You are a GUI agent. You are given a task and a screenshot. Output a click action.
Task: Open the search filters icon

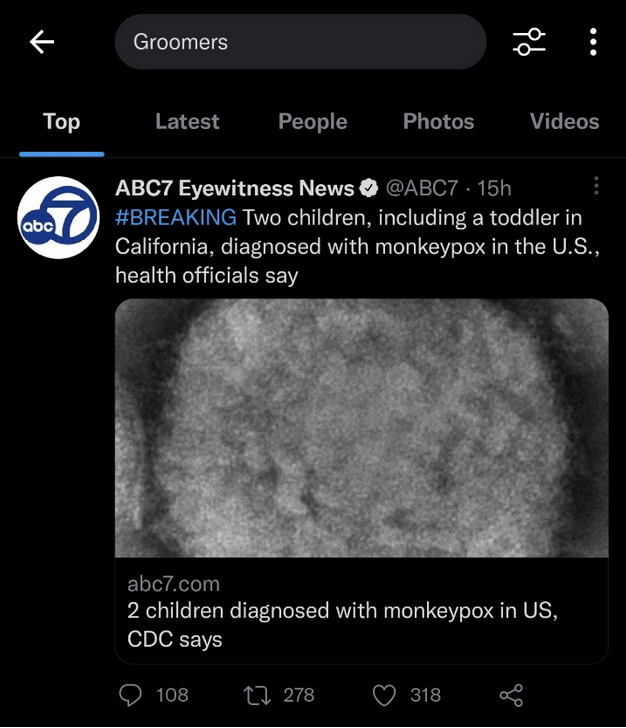click(x=529, y=42)
